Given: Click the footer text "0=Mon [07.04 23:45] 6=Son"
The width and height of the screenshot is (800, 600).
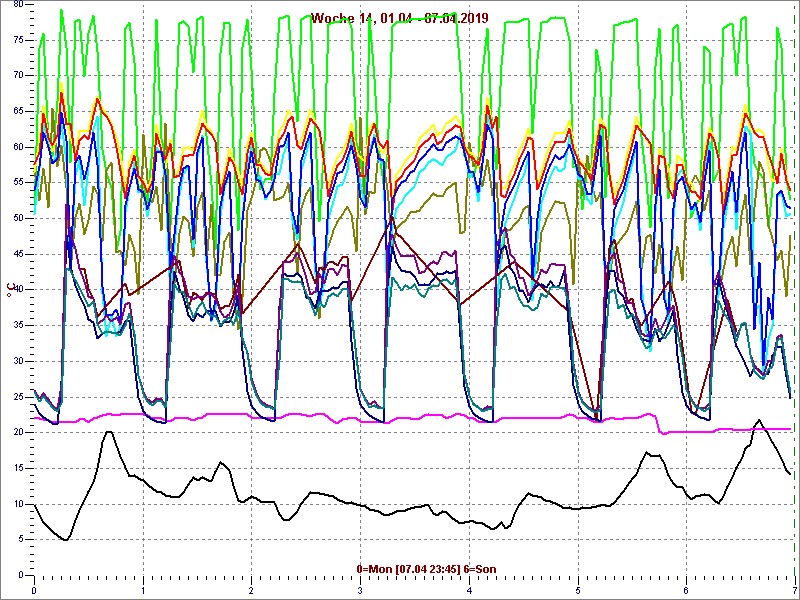Looking at the screenshot, I should [x=426, y=569].
